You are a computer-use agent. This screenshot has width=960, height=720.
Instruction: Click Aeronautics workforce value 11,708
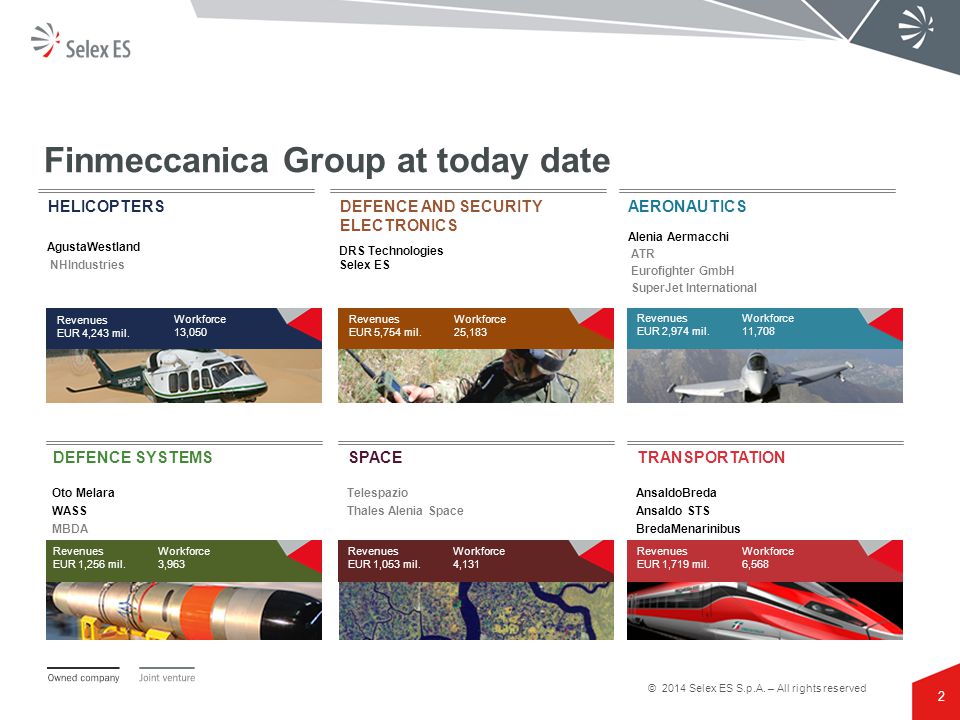[x=758, y=331]
